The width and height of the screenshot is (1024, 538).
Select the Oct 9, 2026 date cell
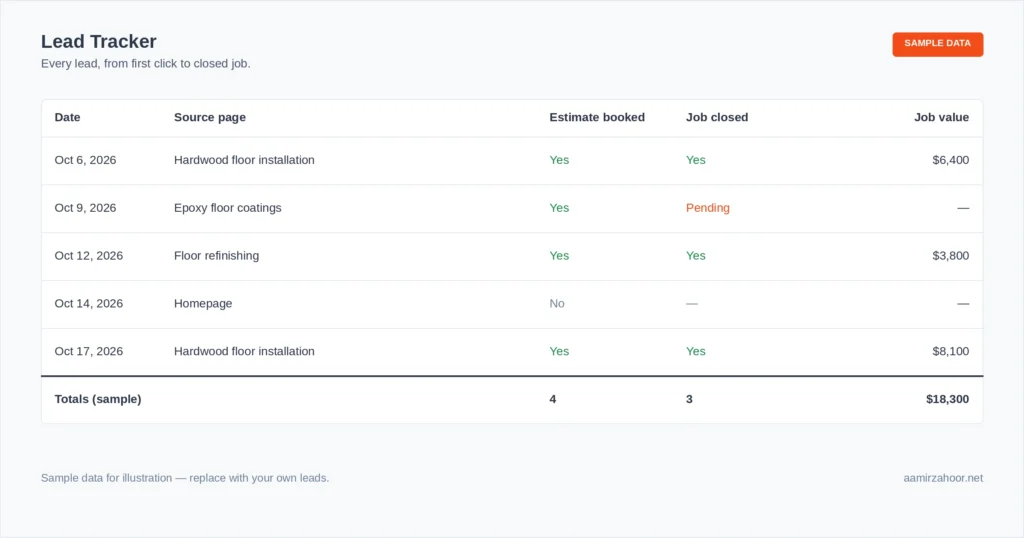(86, 208)
